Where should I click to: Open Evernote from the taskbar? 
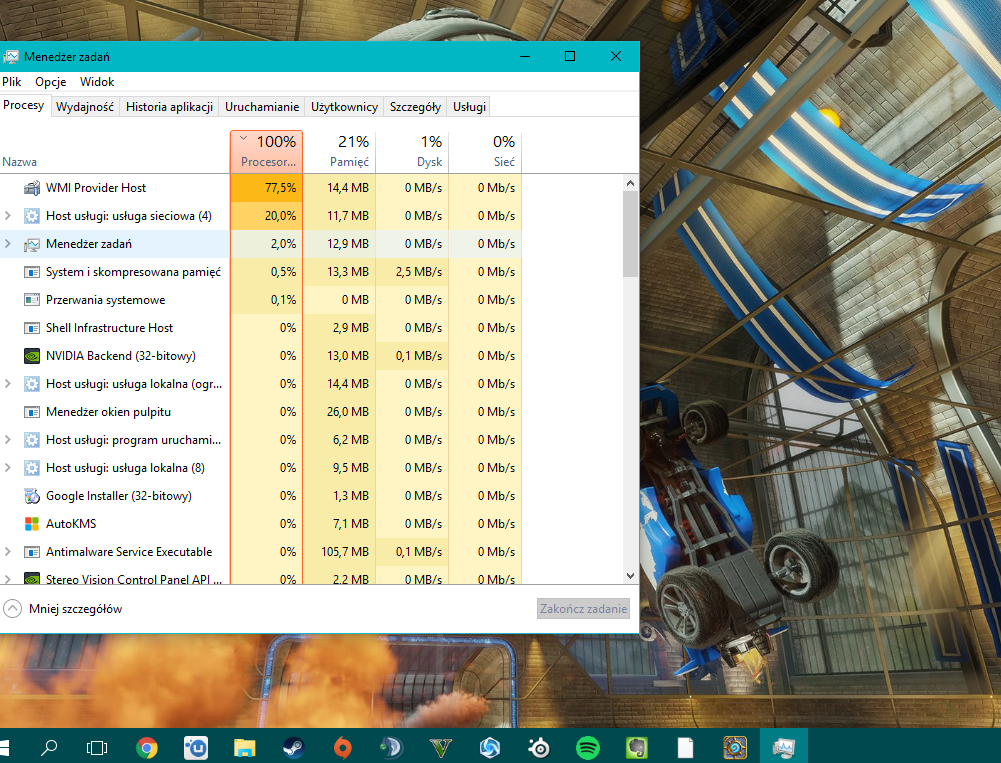pos(636,747)
